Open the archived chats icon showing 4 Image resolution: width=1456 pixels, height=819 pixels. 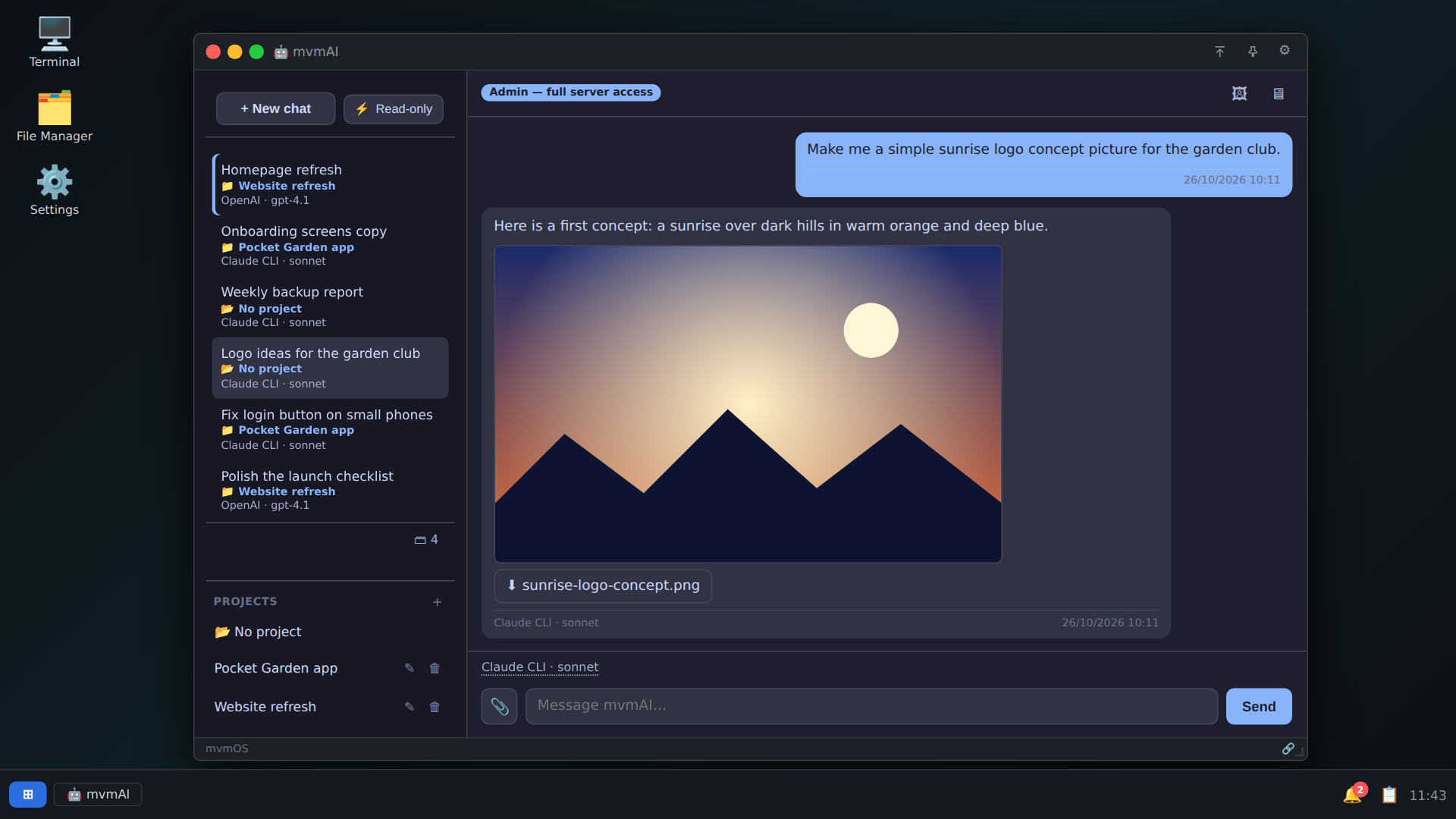(x=426, y=539)
